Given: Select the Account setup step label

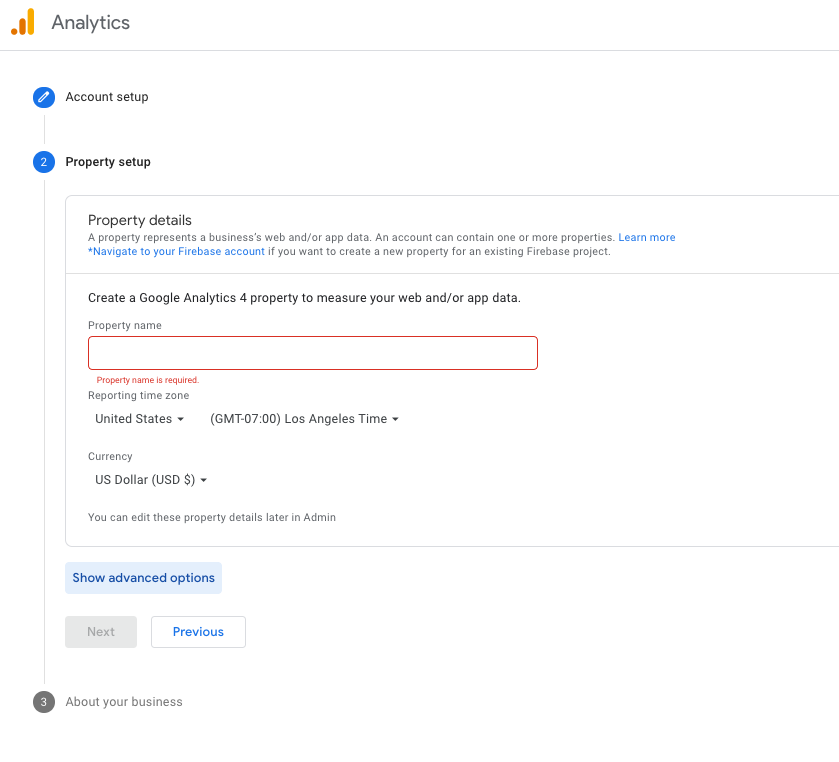Looking at the screenshot, I should click(x=105, y=97).
